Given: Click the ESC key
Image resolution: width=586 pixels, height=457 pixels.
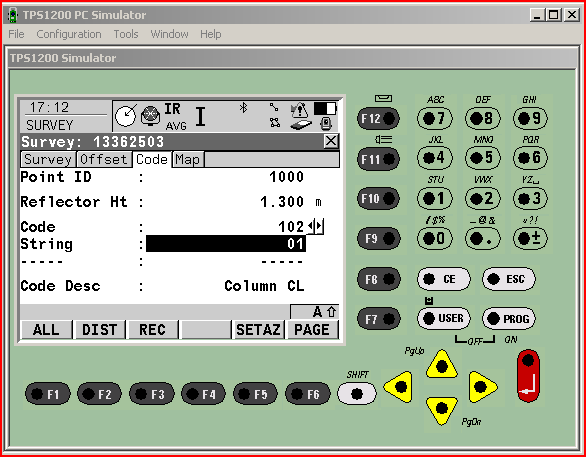Looking at the screenshot, I should [509, 279].
